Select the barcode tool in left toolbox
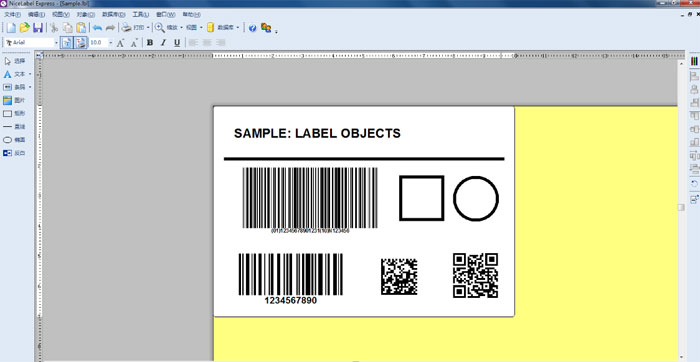Image resolution: width=700 pixels, height=362 pixels. 16,87
